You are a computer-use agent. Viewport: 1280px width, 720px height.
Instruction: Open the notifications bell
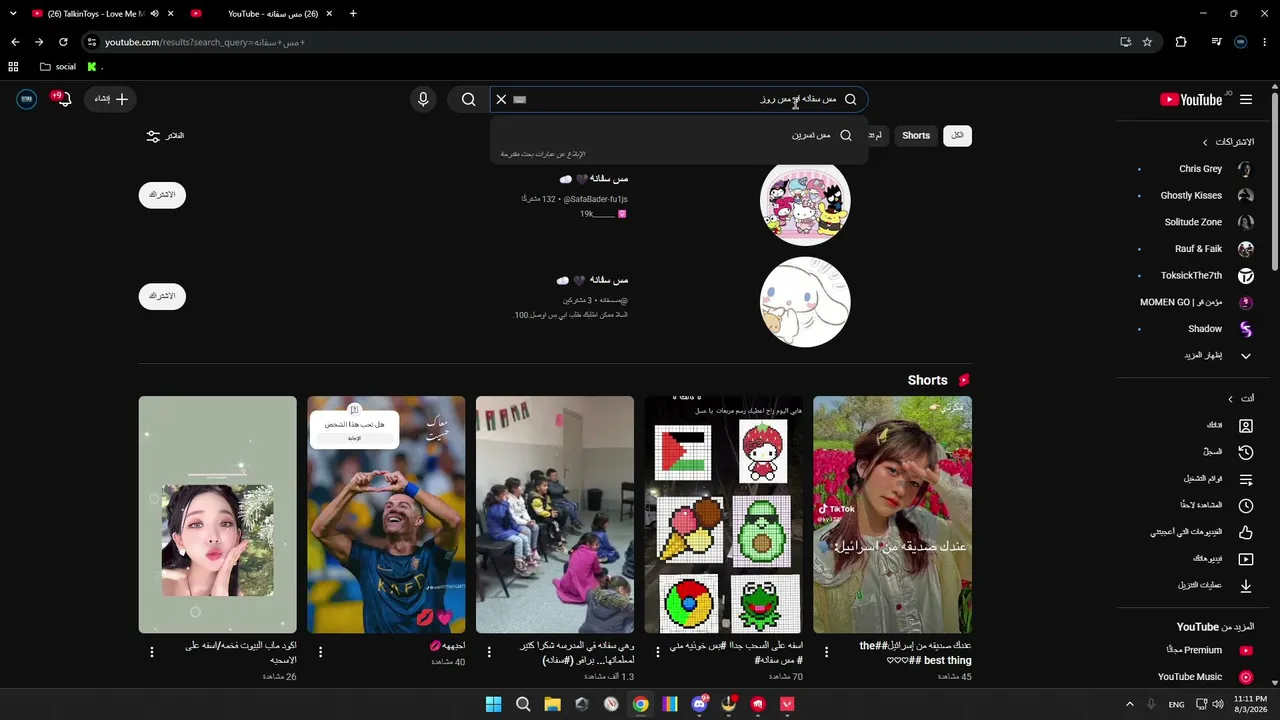tap(64, 99)
